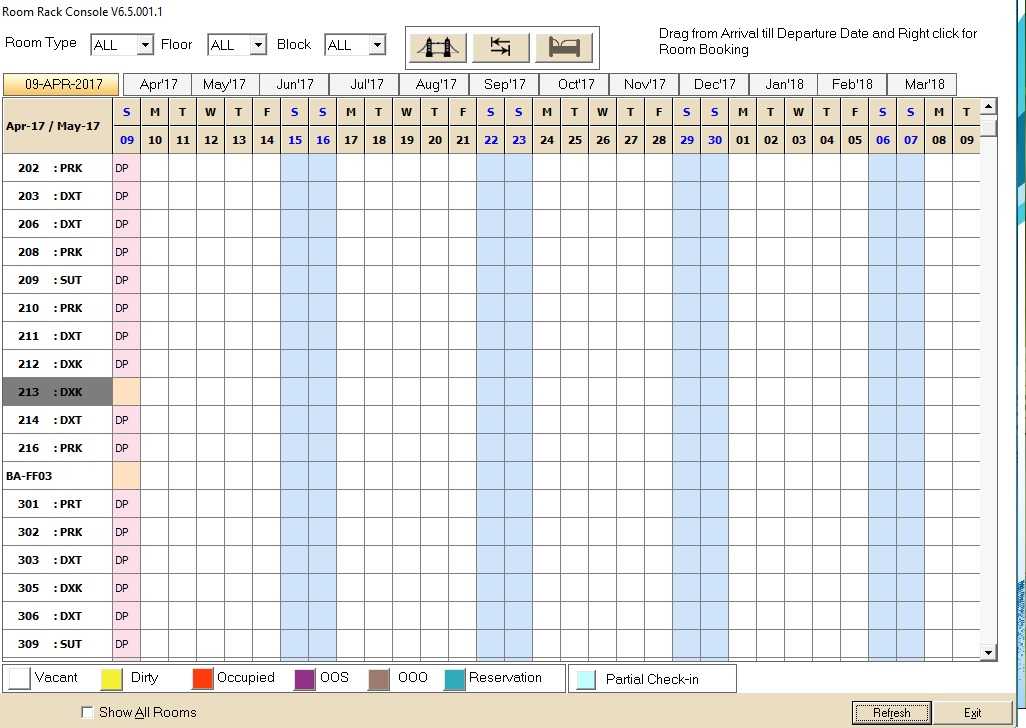
Task: Click the bed icon toolbar button
Action: coord(564,47)
